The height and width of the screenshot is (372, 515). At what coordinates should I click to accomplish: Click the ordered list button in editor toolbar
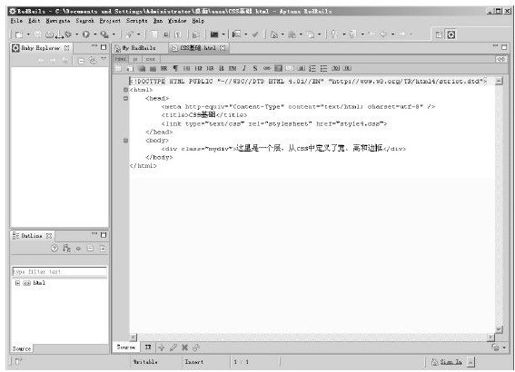[x=312, y=68]
